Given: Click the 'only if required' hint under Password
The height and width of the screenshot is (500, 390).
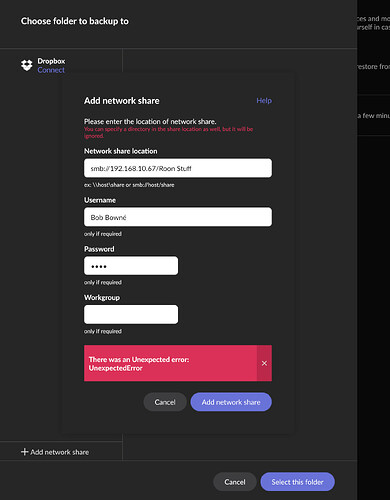Looking at the screenshot, I should coord(103,282).
